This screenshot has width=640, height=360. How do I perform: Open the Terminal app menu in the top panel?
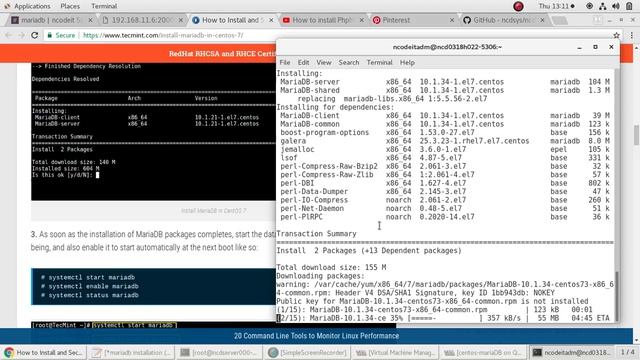pyautogui.click(x=104, y=6)
